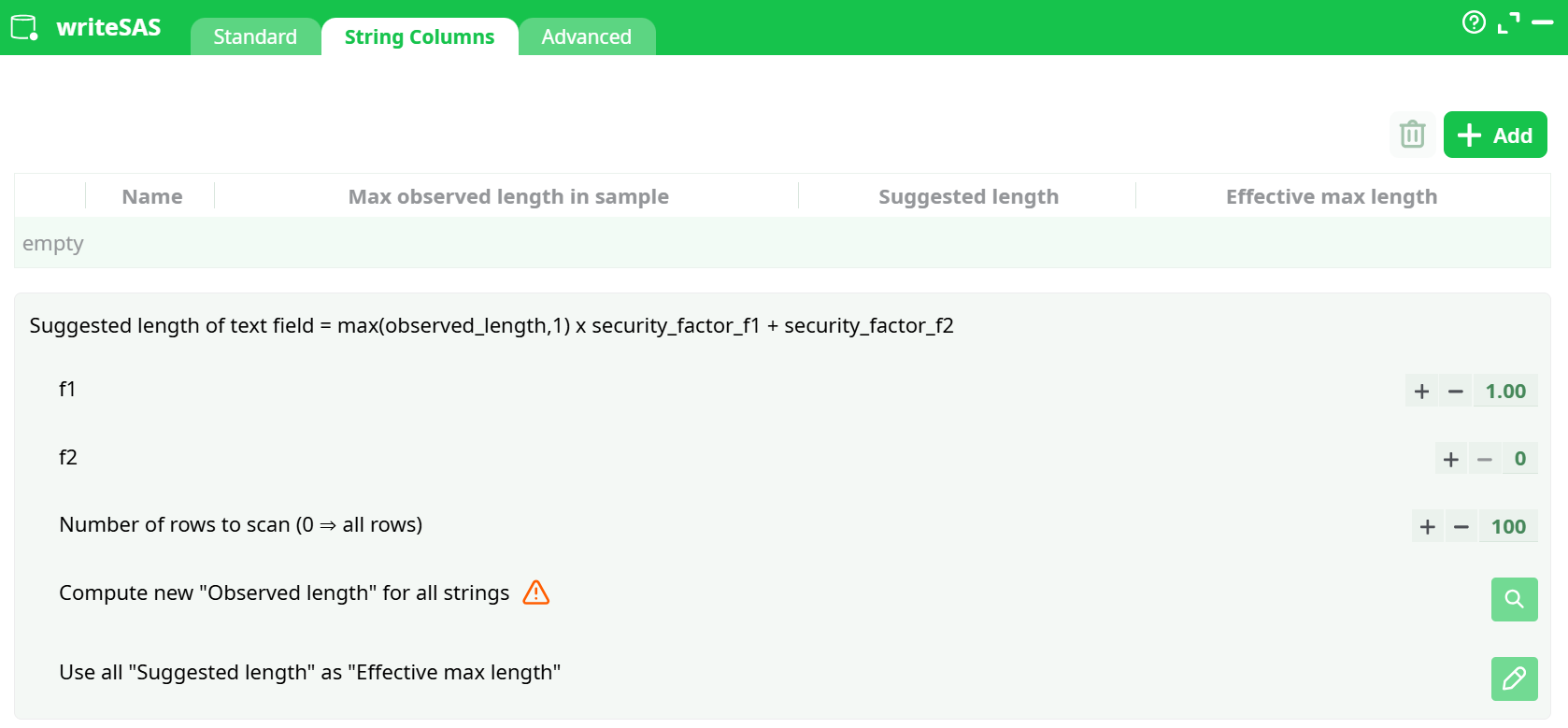
Task: Open the Advanced tab
Action: click(586, 36)
